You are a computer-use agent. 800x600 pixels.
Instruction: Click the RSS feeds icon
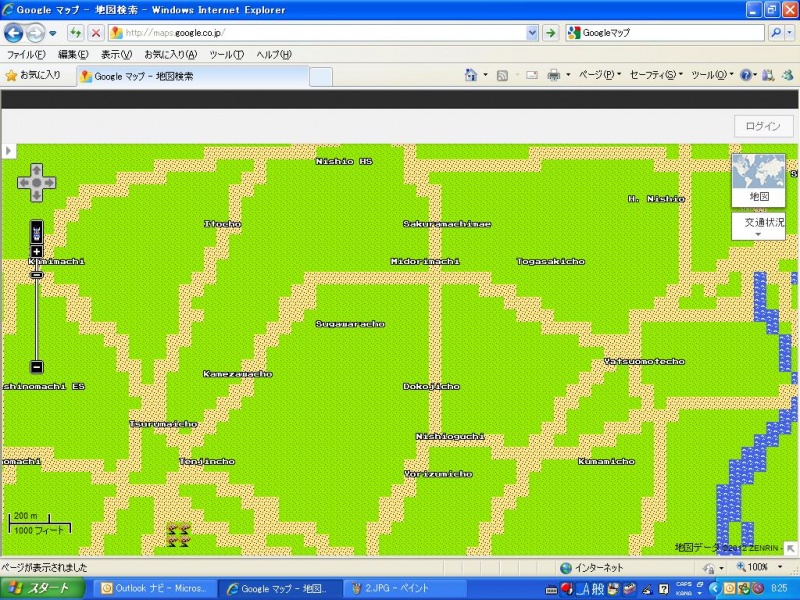502,76
